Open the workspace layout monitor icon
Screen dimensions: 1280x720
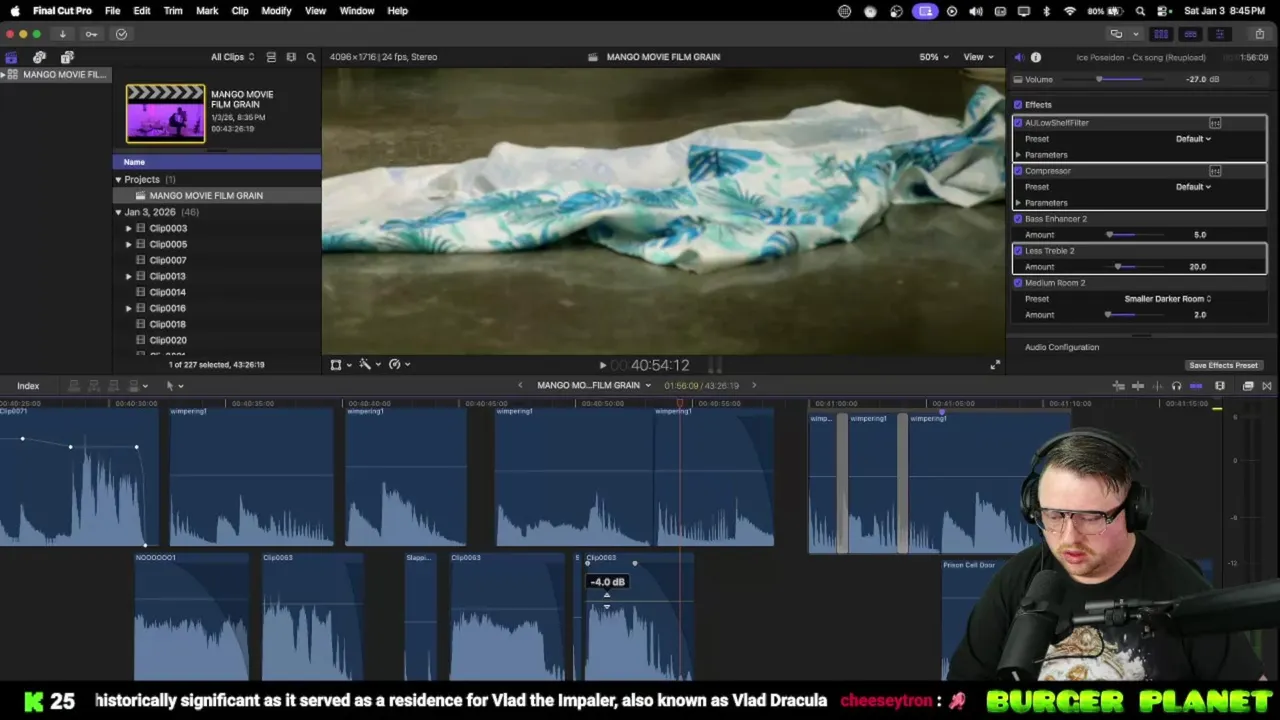pos(1116,34)
